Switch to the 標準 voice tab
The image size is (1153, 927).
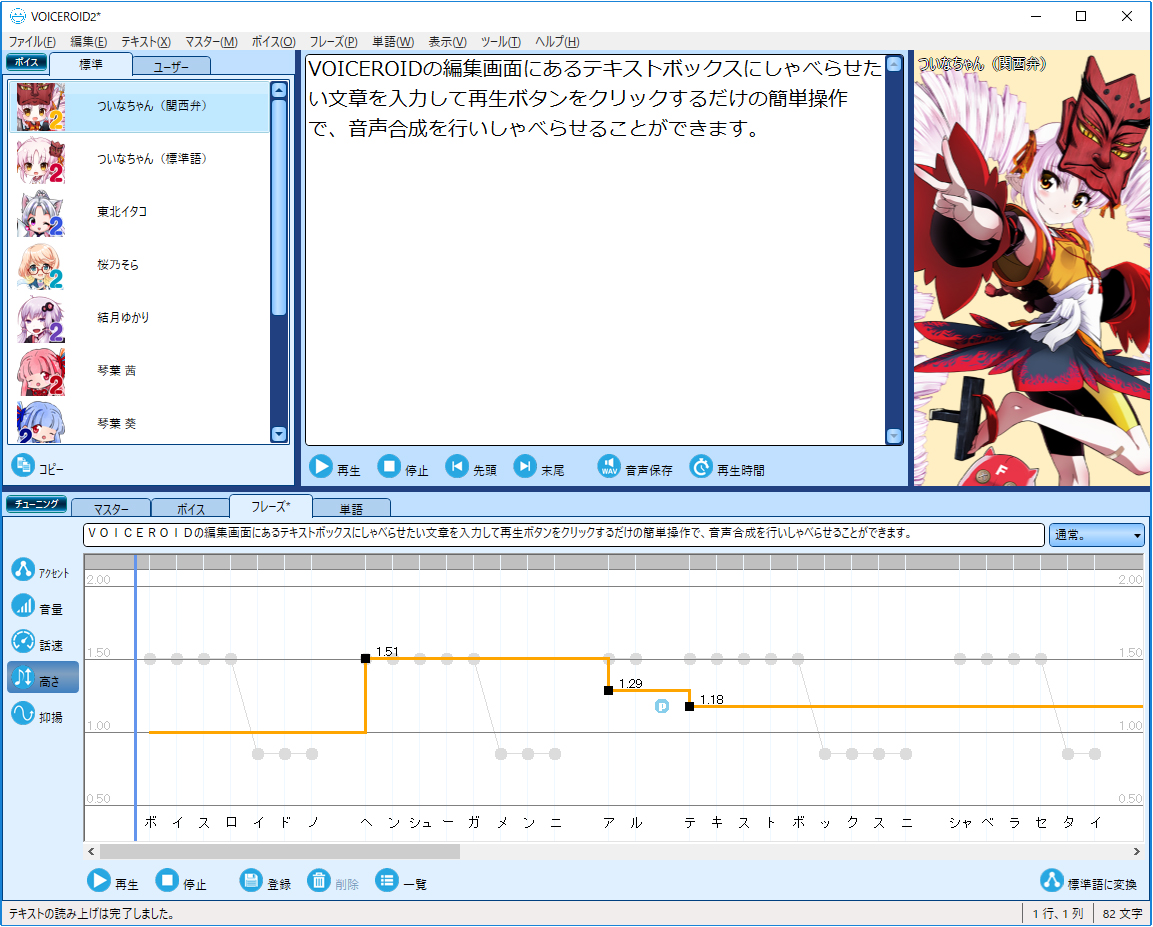click(x=91, y=65)
